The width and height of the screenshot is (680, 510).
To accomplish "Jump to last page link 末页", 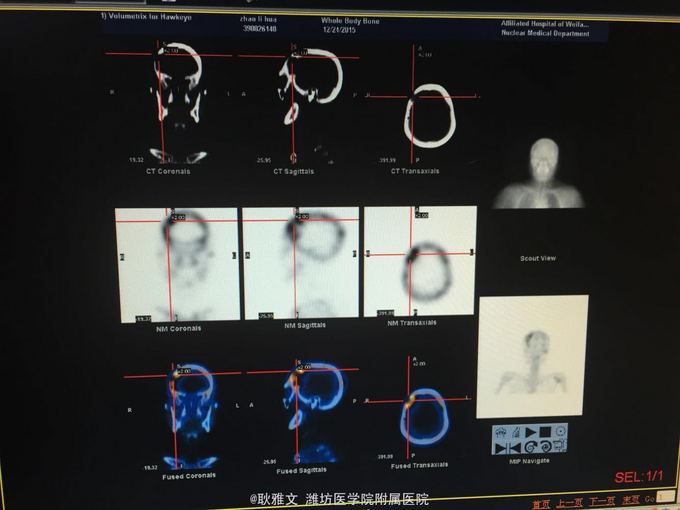I will click(631, 501).
